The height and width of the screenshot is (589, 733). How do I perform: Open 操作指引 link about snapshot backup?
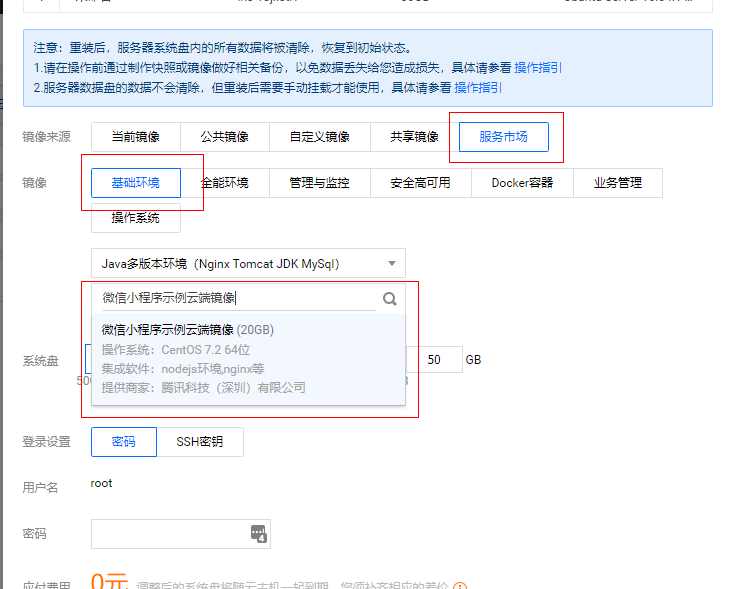538,68
